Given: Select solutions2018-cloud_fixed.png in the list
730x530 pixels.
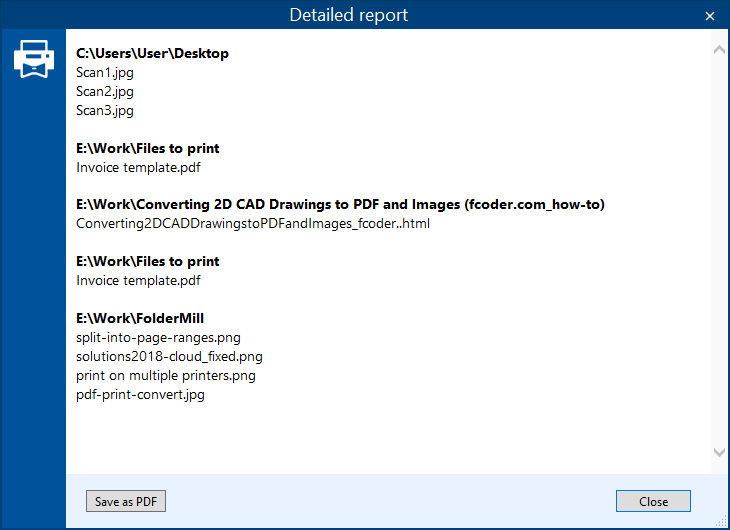Looking at the screenshot, I should pyautogui.click(x=169, y=356).
